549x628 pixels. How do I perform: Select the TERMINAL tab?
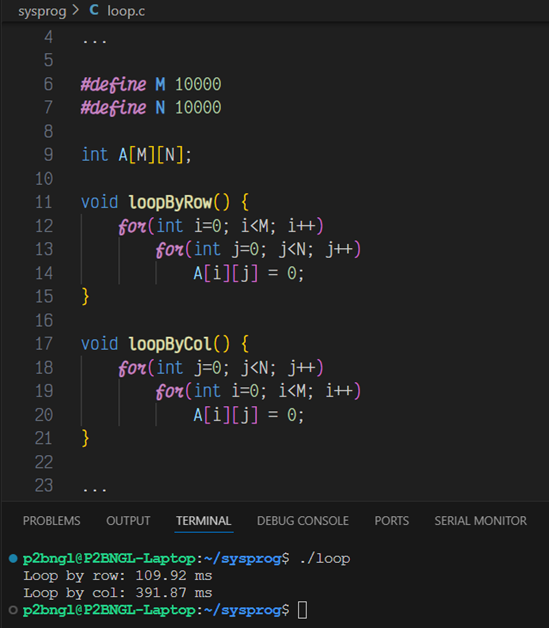pyautogui.click(x=203, y=521)
